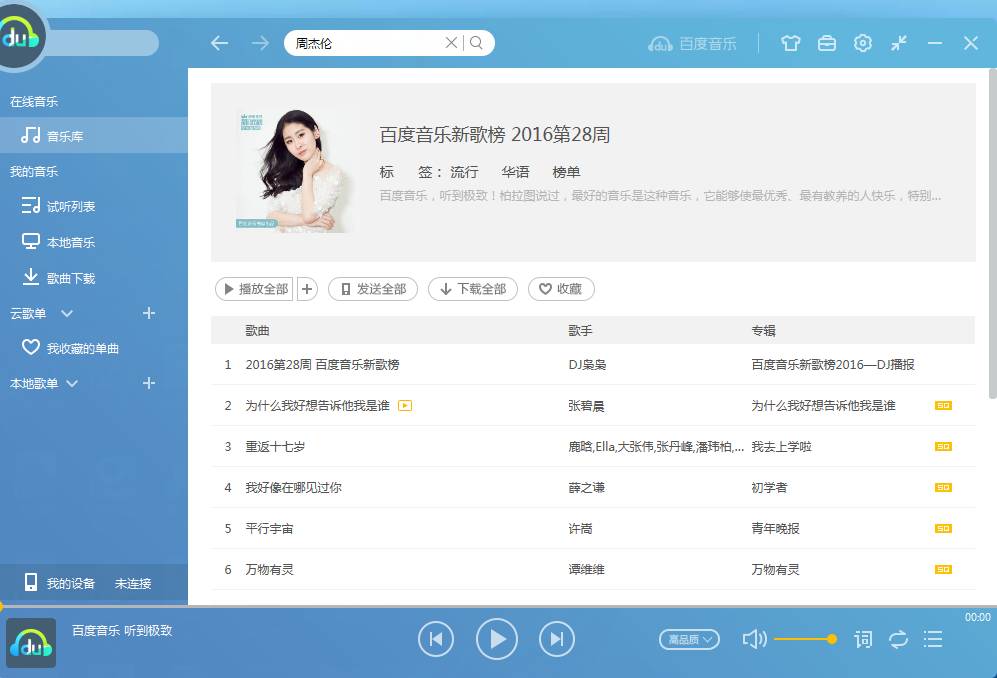
Task: Add a new 云歌单 with plus
Action: [149, 313]
